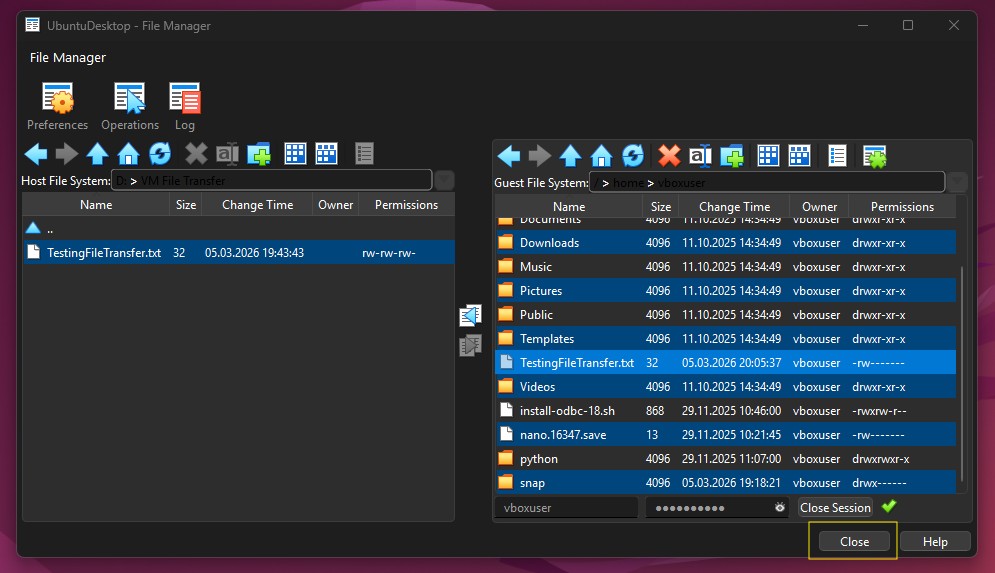Go to the home directory in host panel
Image resolution: width=995 pixels, height=573 pixels.
(128, 154)
